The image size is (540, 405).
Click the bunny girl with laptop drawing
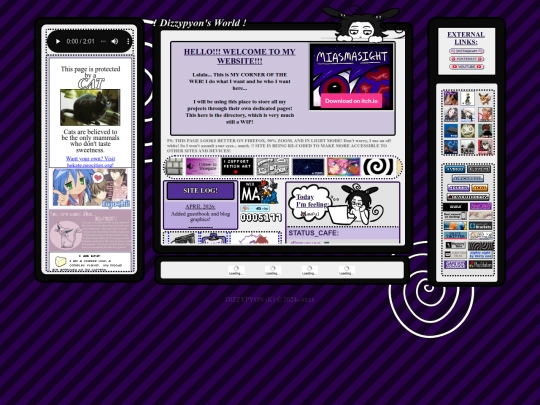pos(356,205)
